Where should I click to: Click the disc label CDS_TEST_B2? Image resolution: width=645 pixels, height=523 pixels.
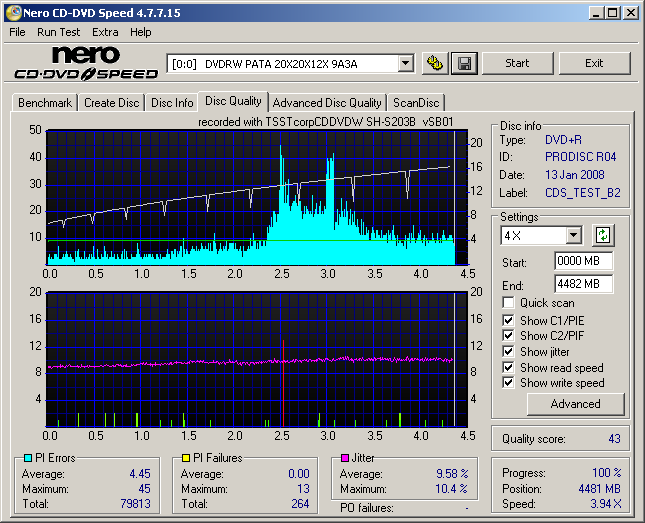582,193
